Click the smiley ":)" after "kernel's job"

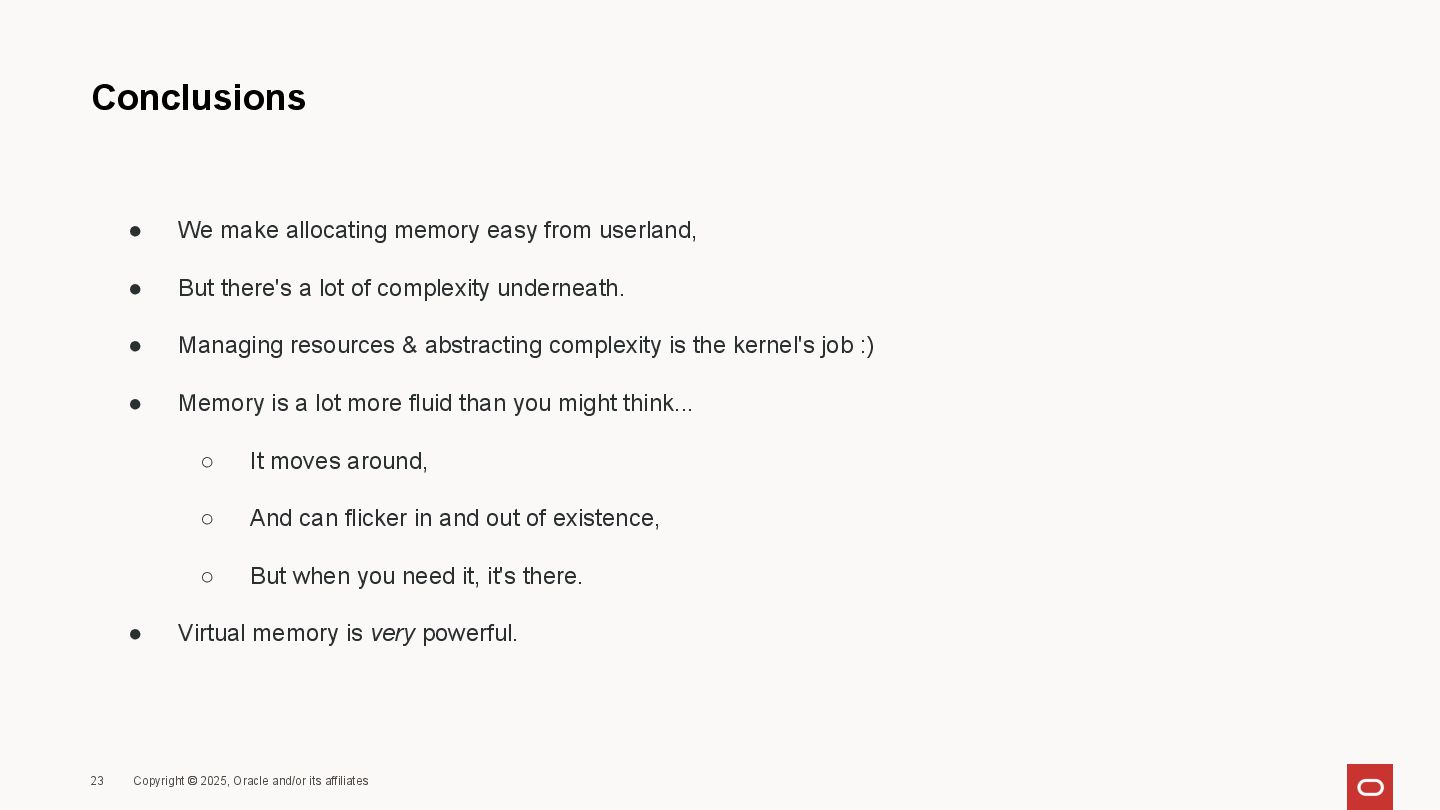[866, 345]
